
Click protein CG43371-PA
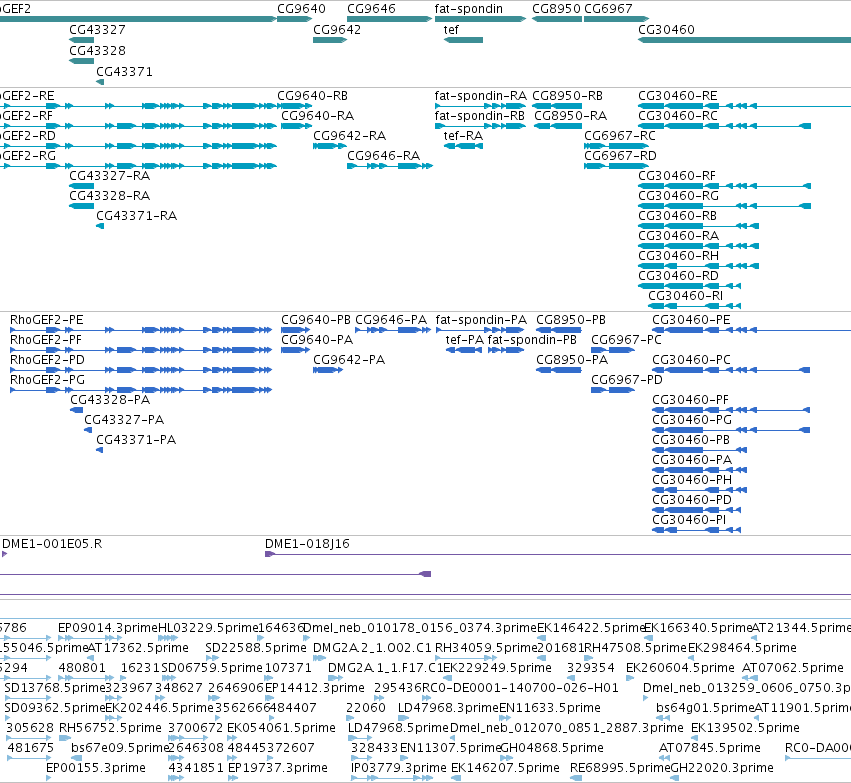(x=136, y=440)
